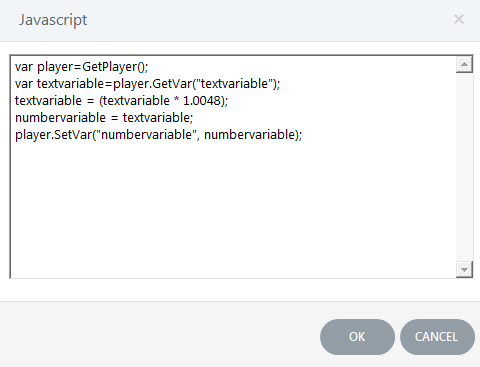The height and width of the screenshot is (367, 480).
Task: Click the player.SetVar("numbervariable") line
Action: (158, 135)
